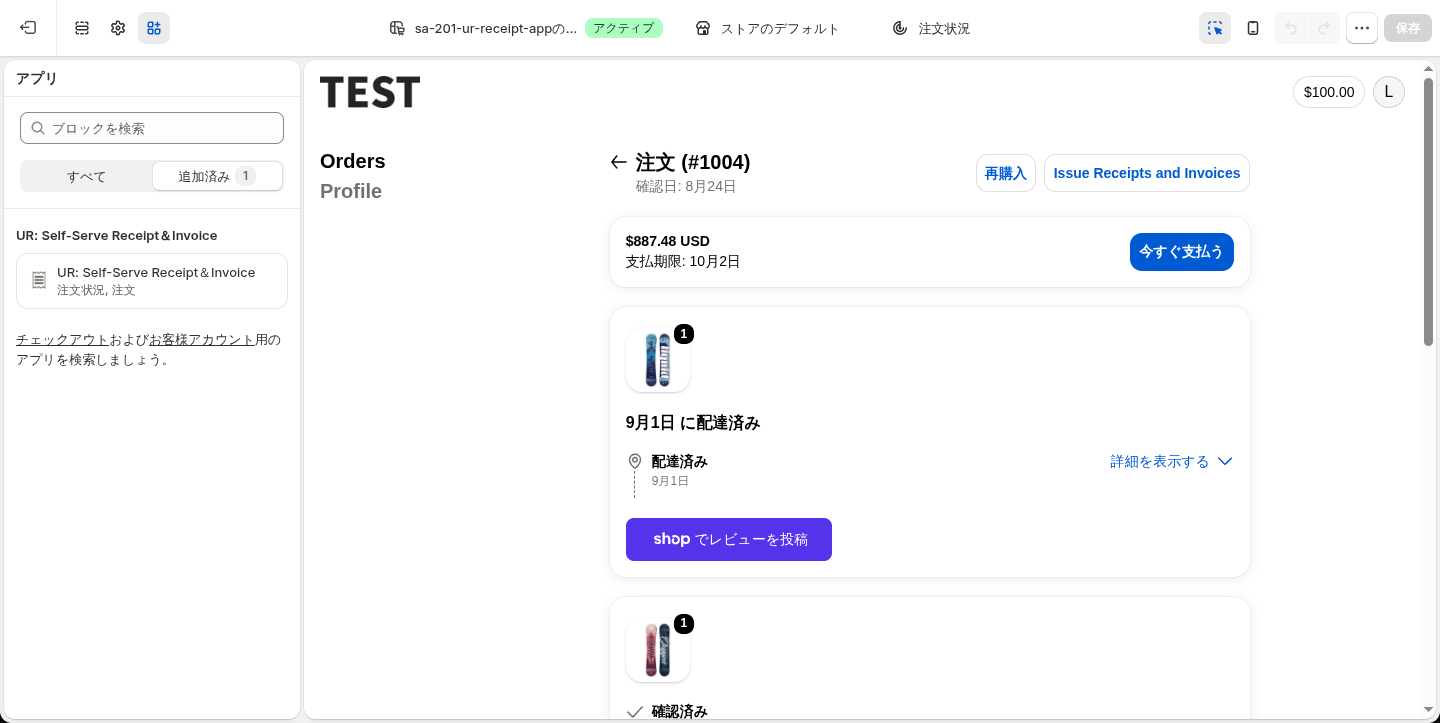Viewport: 1440px width, 723px height.
Task: Click the 保存 save button
Action: coord(1408,28)
